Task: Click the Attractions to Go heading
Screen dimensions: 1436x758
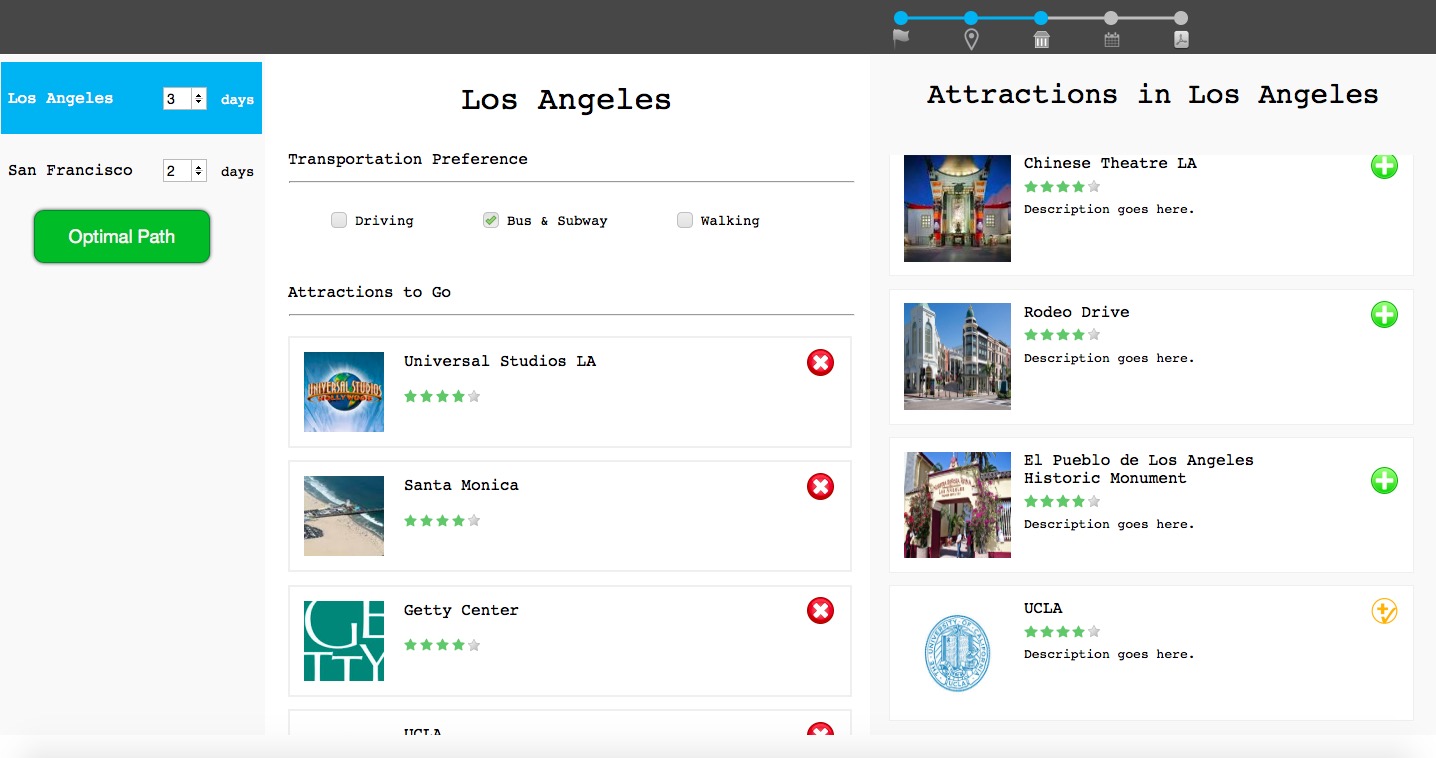Action: [369, 292]
